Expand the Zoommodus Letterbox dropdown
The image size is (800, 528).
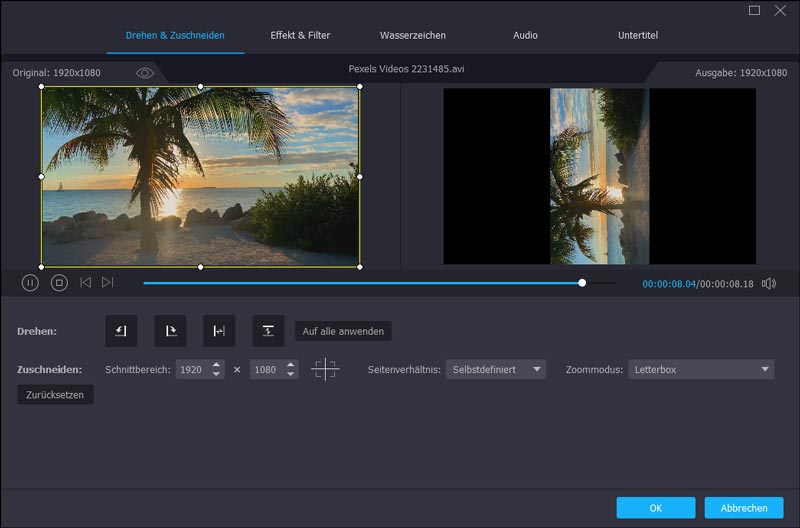(701, 370)
